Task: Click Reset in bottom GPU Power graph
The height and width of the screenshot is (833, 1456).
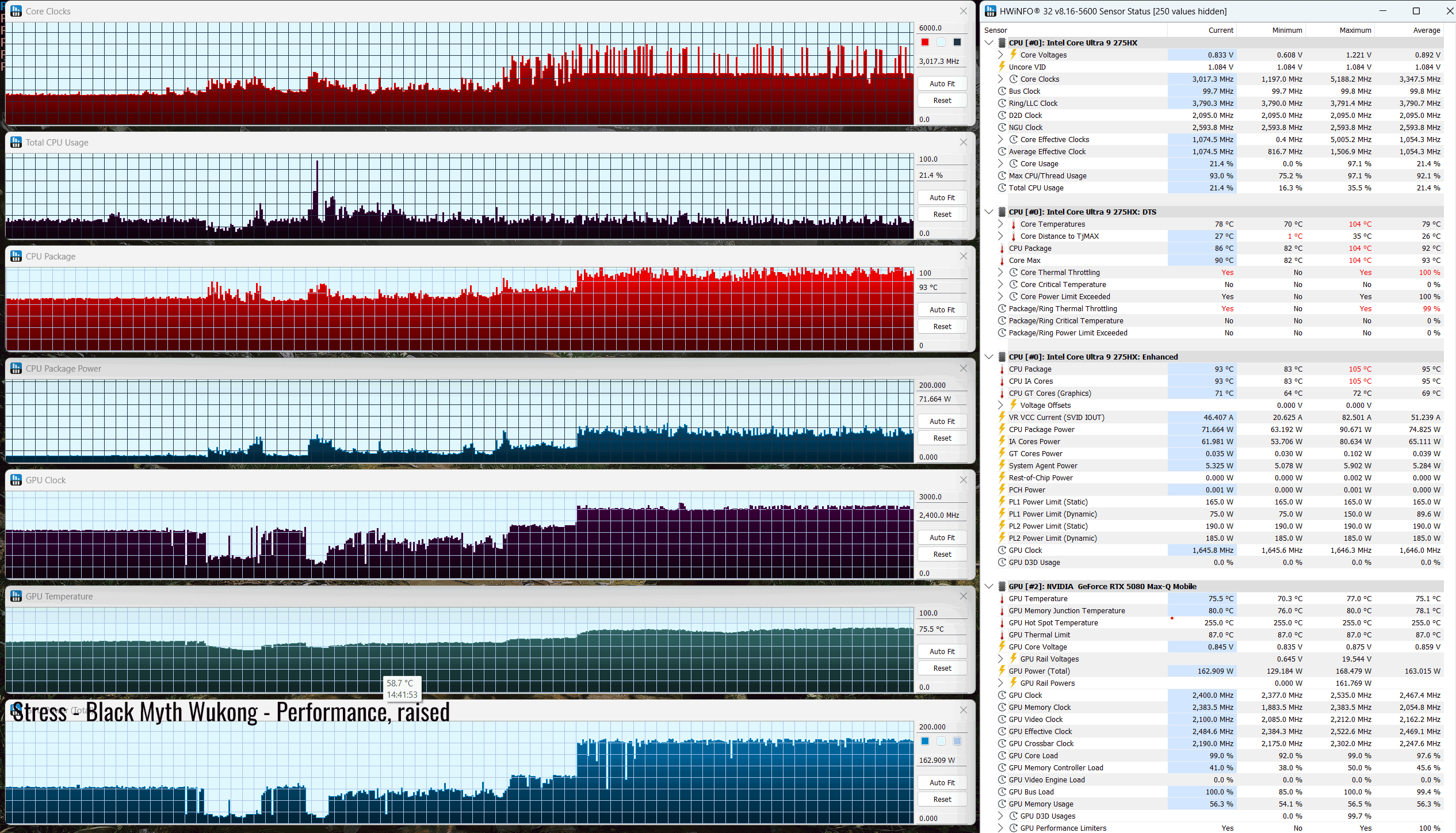Action: (x=942, y=799)
